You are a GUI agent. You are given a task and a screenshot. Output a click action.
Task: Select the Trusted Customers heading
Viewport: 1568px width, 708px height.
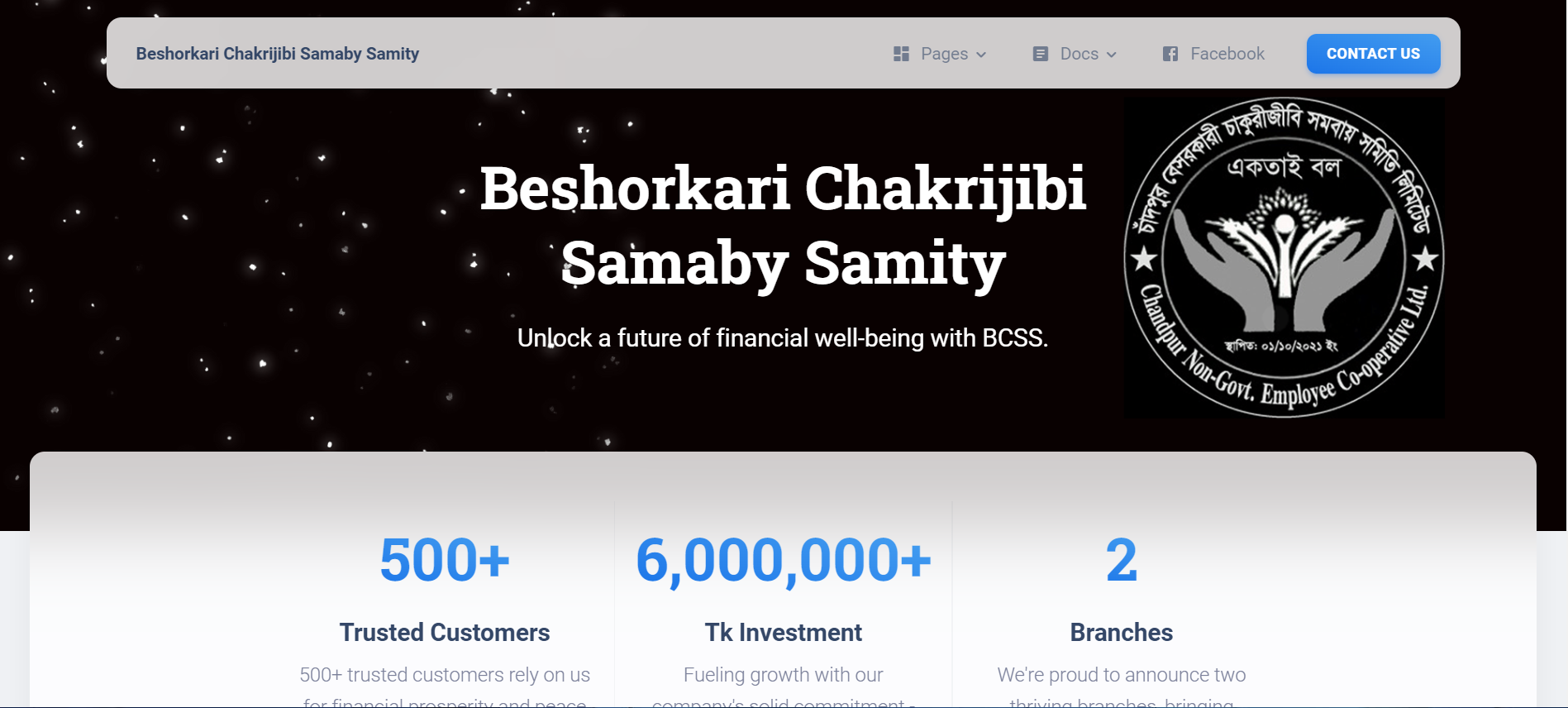point(445,633)
